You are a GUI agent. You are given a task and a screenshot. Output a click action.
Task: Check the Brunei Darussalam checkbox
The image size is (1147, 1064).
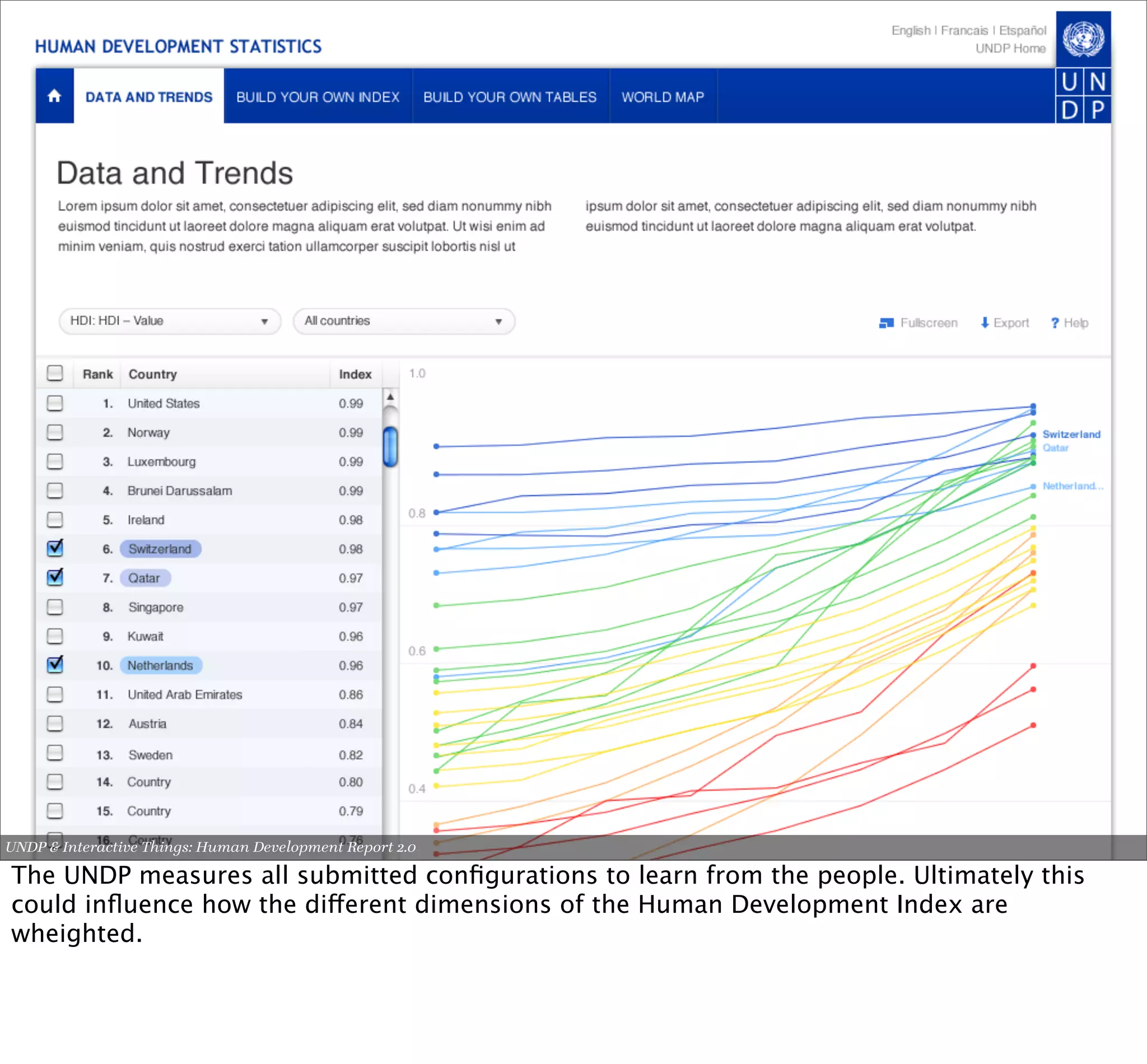[55, 491]
